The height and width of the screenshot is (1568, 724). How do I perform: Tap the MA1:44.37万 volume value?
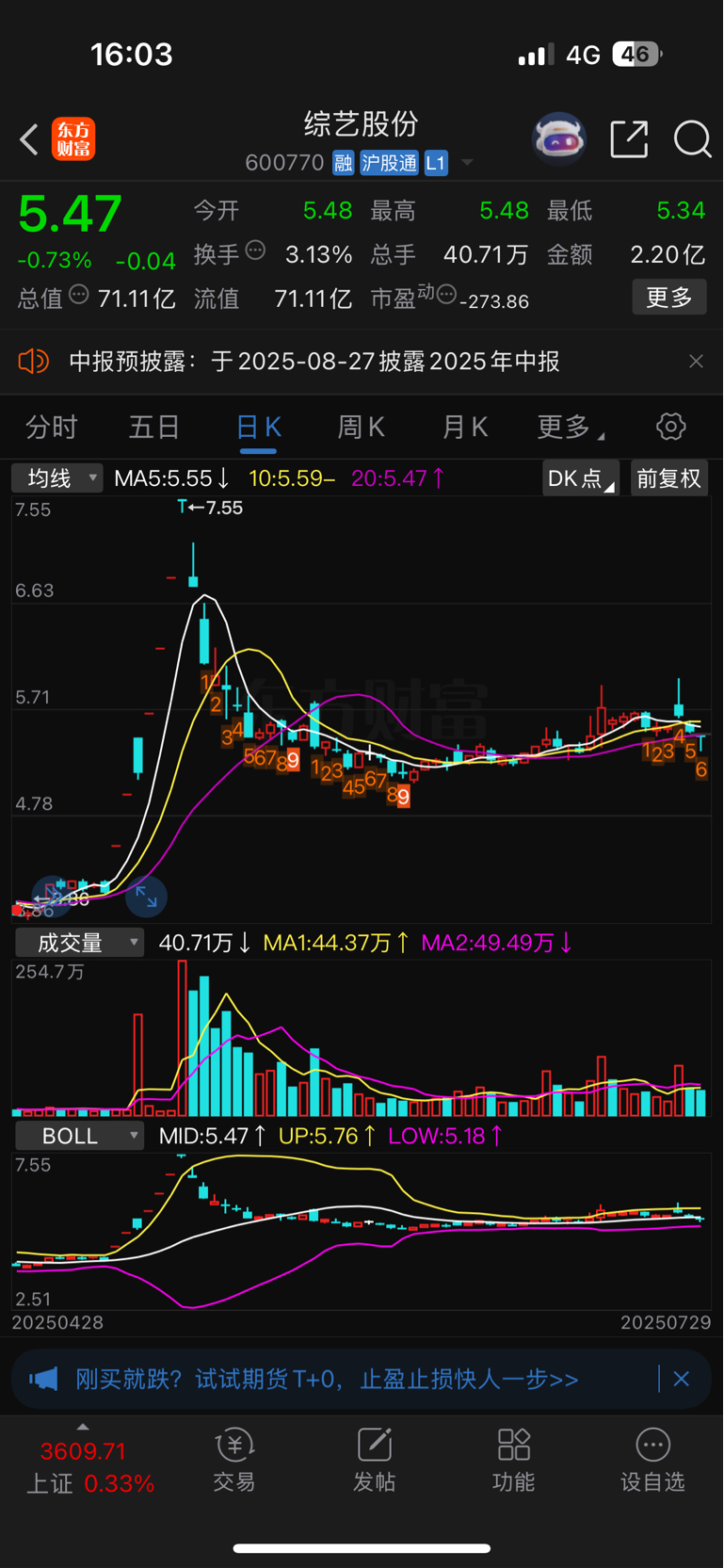click(x=336, y=943)
